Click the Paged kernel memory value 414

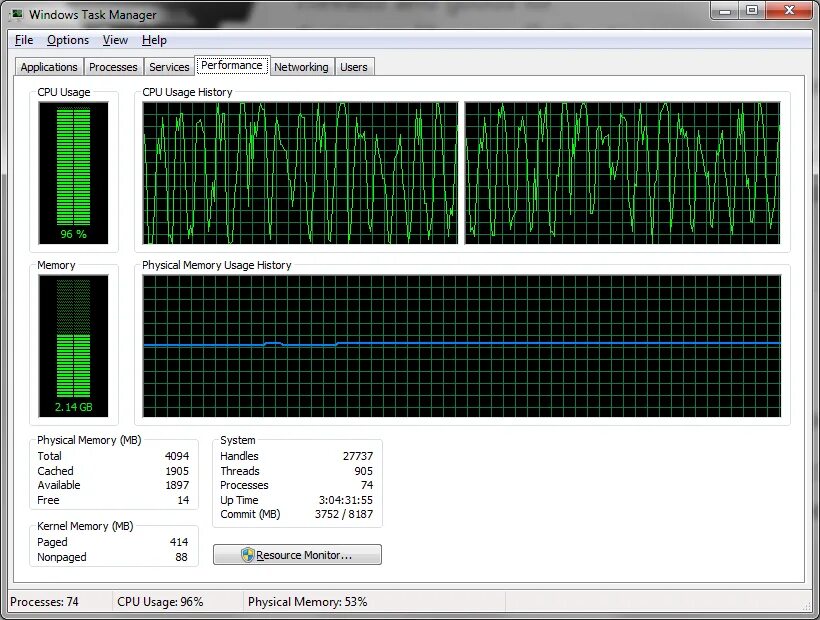[x=179, y=542]
